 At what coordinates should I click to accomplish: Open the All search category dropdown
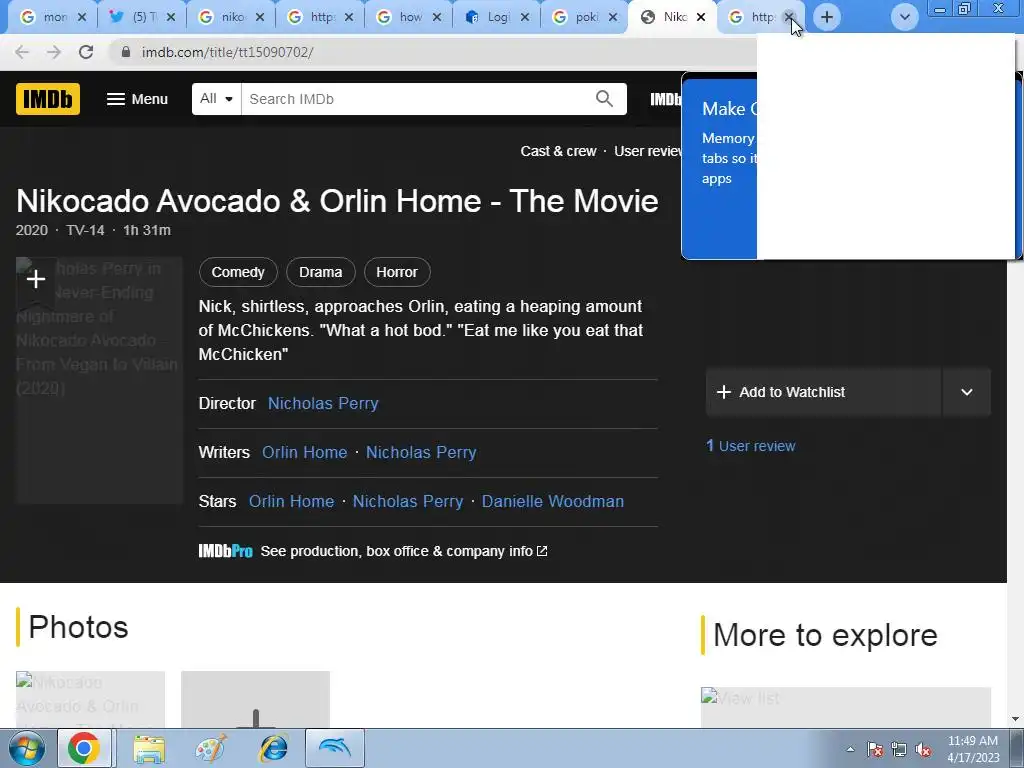tap(216, 99)
